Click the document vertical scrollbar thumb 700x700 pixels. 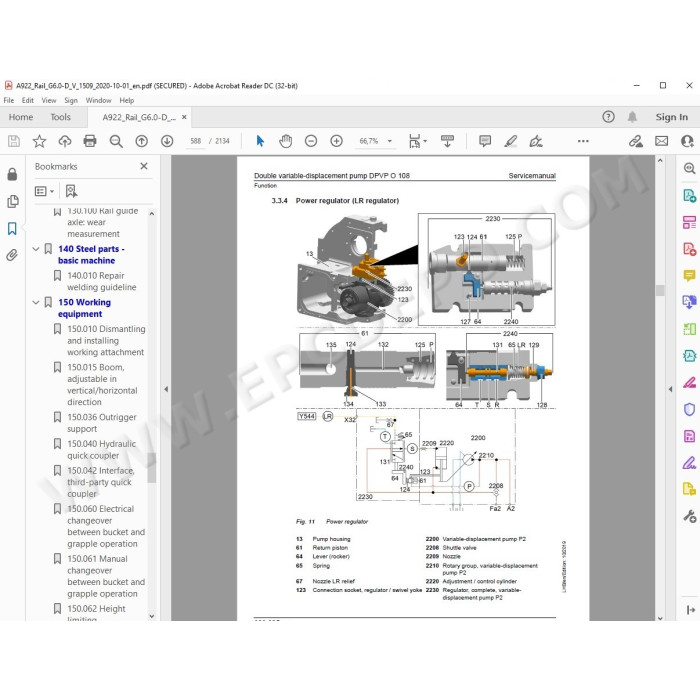(x=660, y=290)
